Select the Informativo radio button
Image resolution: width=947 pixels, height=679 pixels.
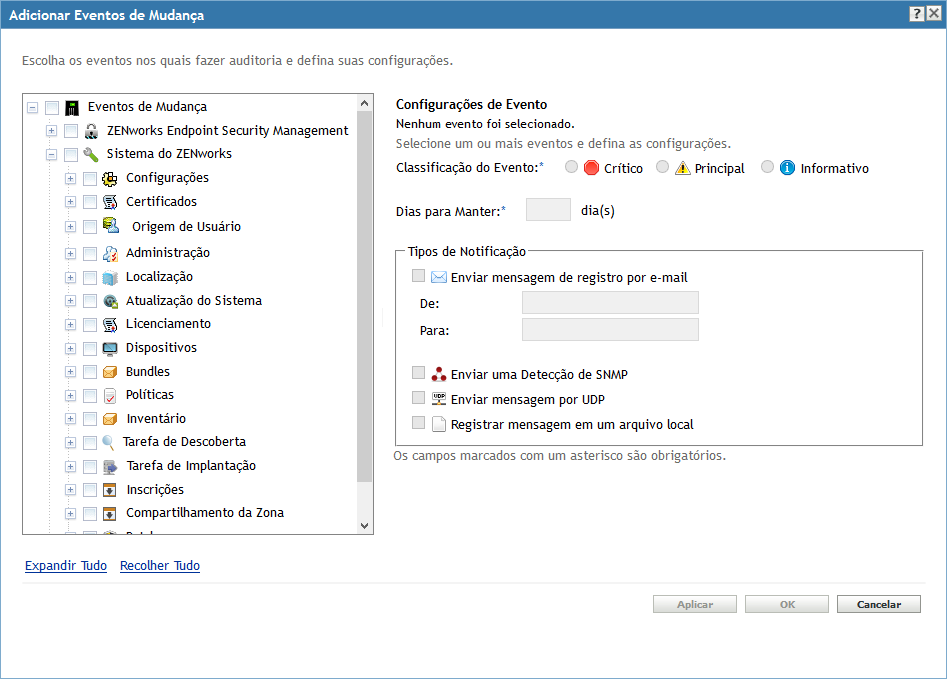click(x=767, y=167)
